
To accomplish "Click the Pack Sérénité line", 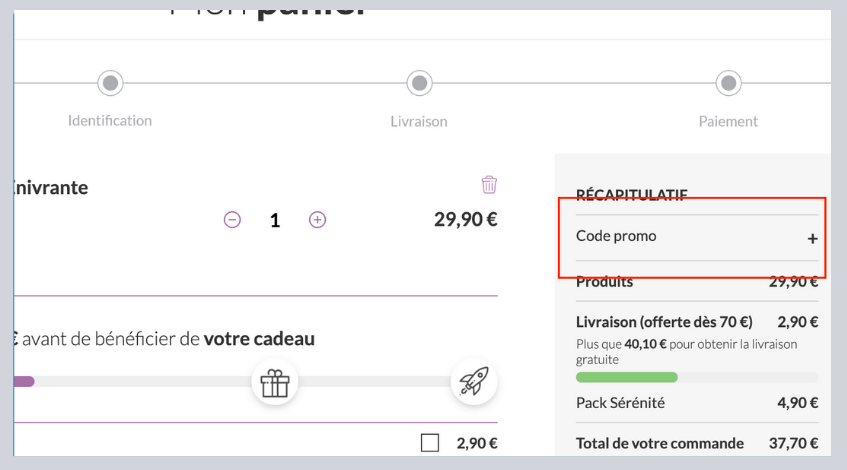I will (697, 403).
